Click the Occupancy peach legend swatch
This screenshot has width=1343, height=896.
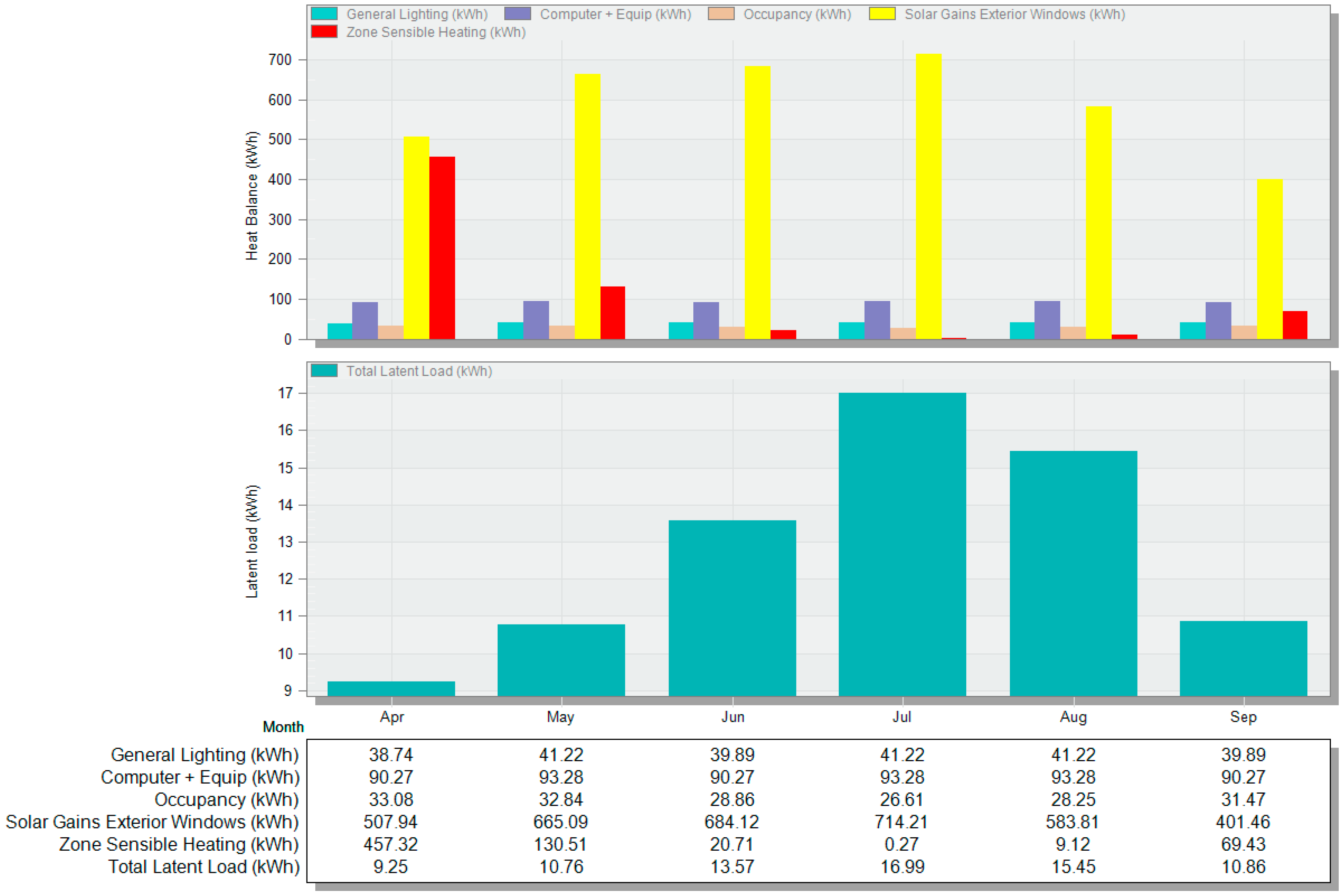[x=721, y=14]
